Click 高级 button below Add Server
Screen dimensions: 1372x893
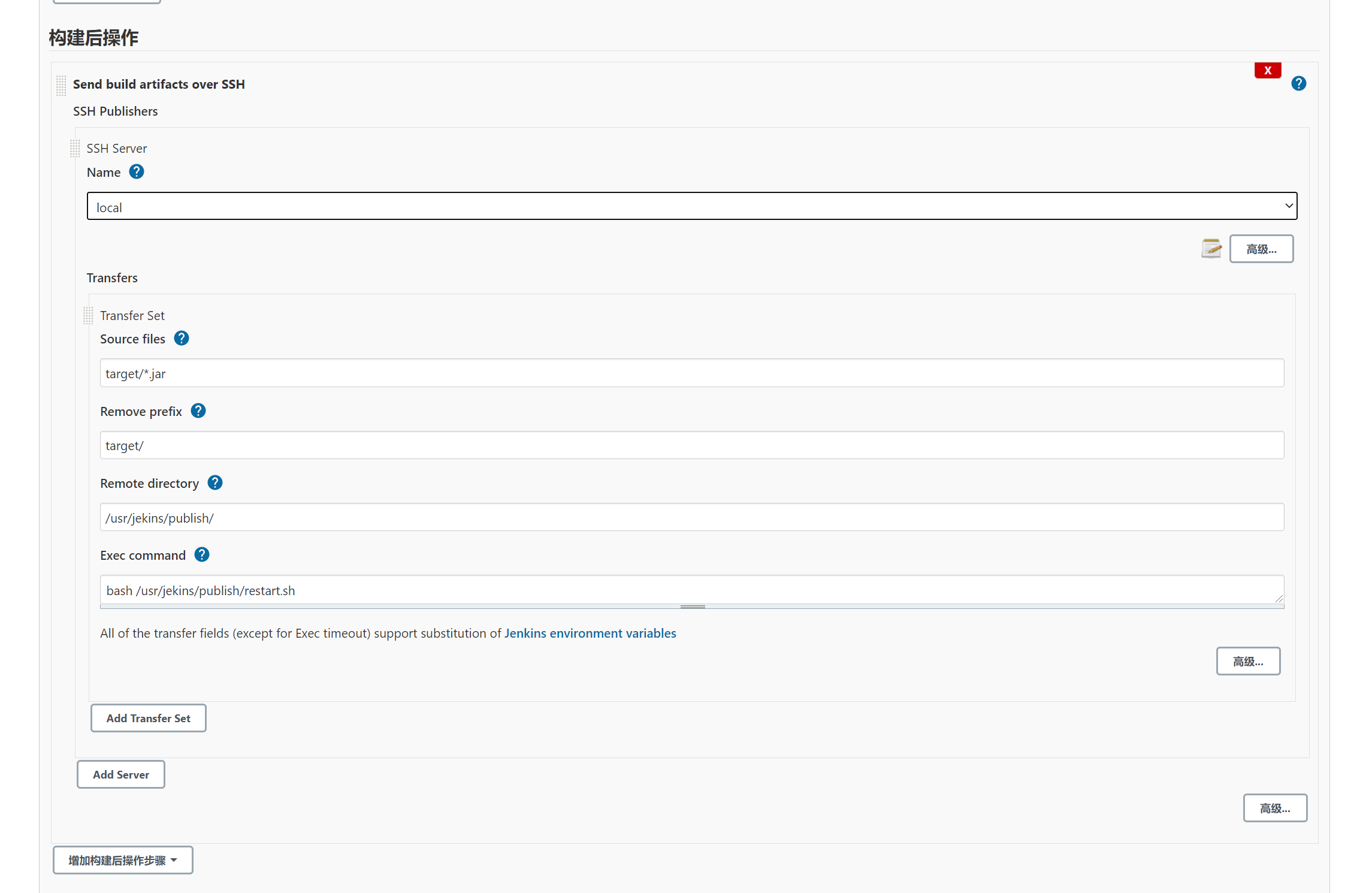[1276, 808]
